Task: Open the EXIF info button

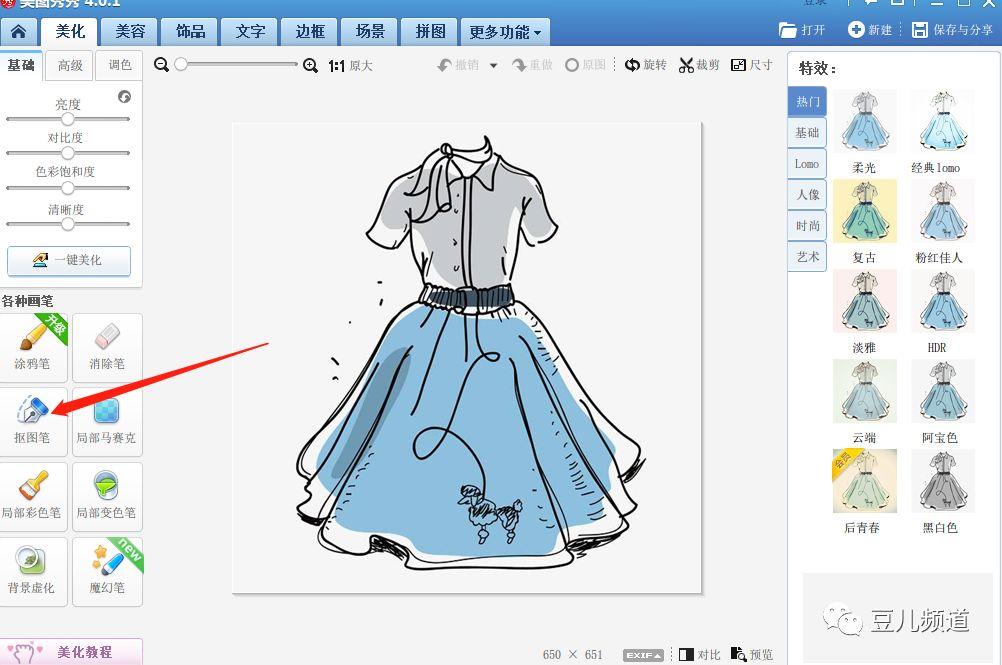Action: [x=644, y=655]
